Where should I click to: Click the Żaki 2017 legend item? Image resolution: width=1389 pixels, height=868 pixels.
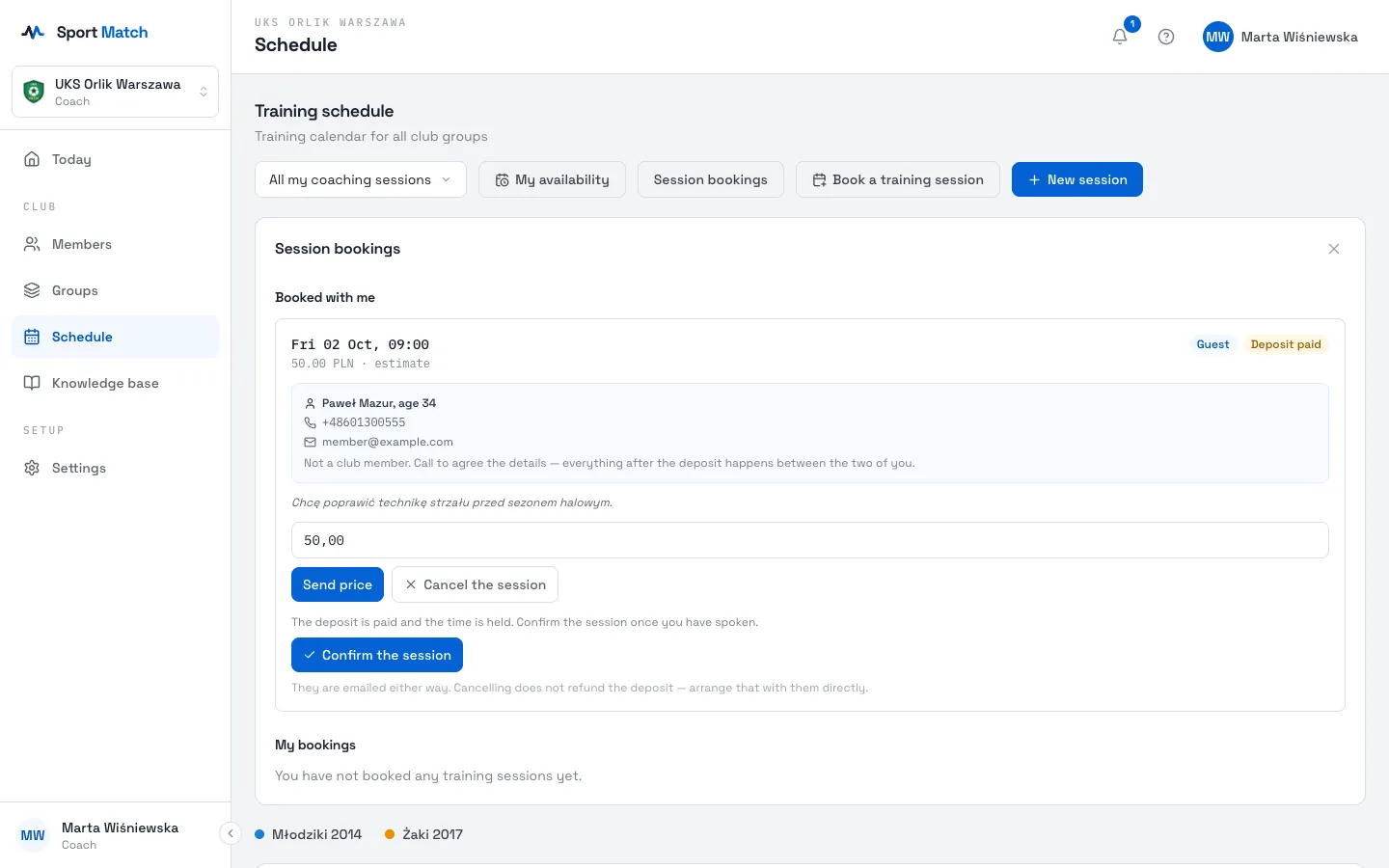(424, 834)
